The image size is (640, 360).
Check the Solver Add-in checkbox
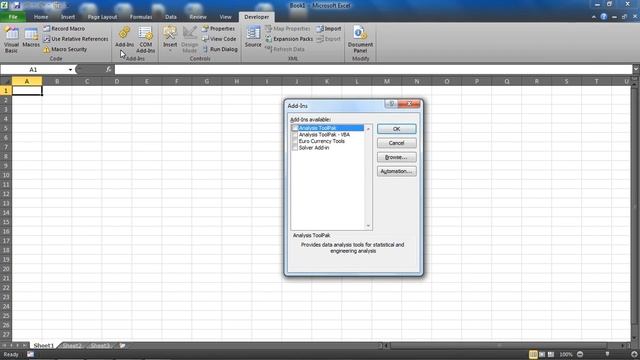(295, 148)
